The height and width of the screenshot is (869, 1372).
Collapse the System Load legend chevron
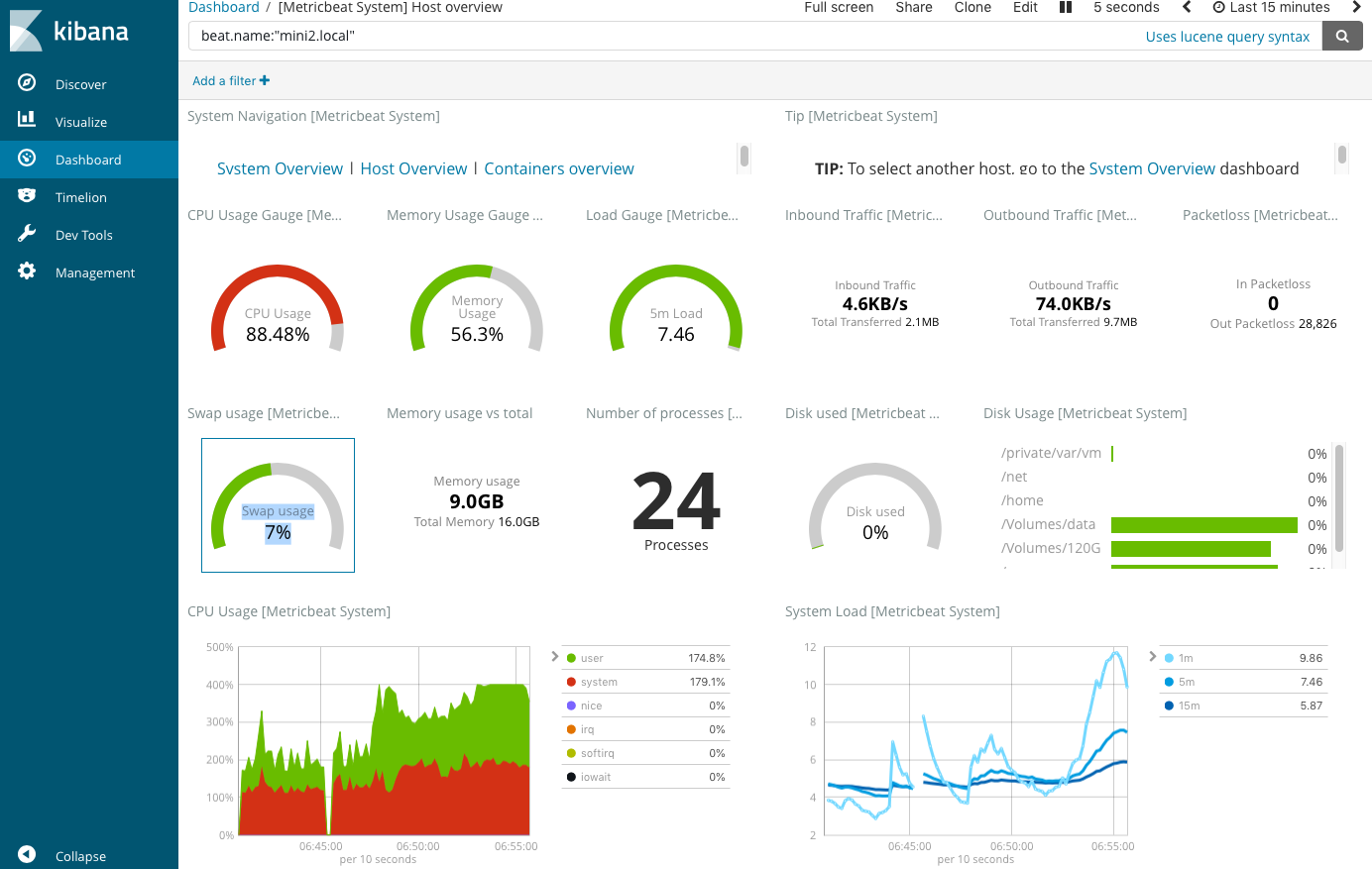[1153, 656]
